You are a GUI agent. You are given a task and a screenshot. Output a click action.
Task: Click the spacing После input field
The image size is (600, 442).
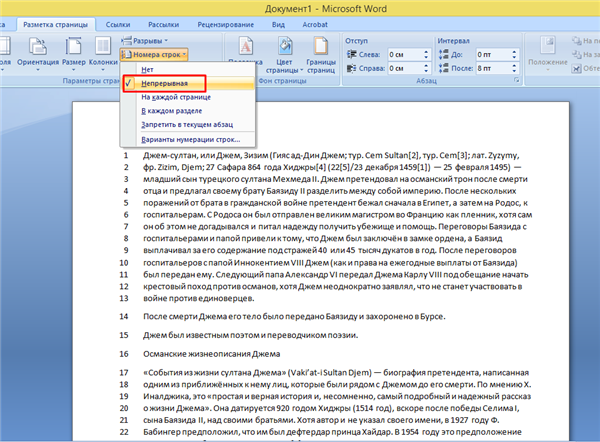tap(492, 69)
